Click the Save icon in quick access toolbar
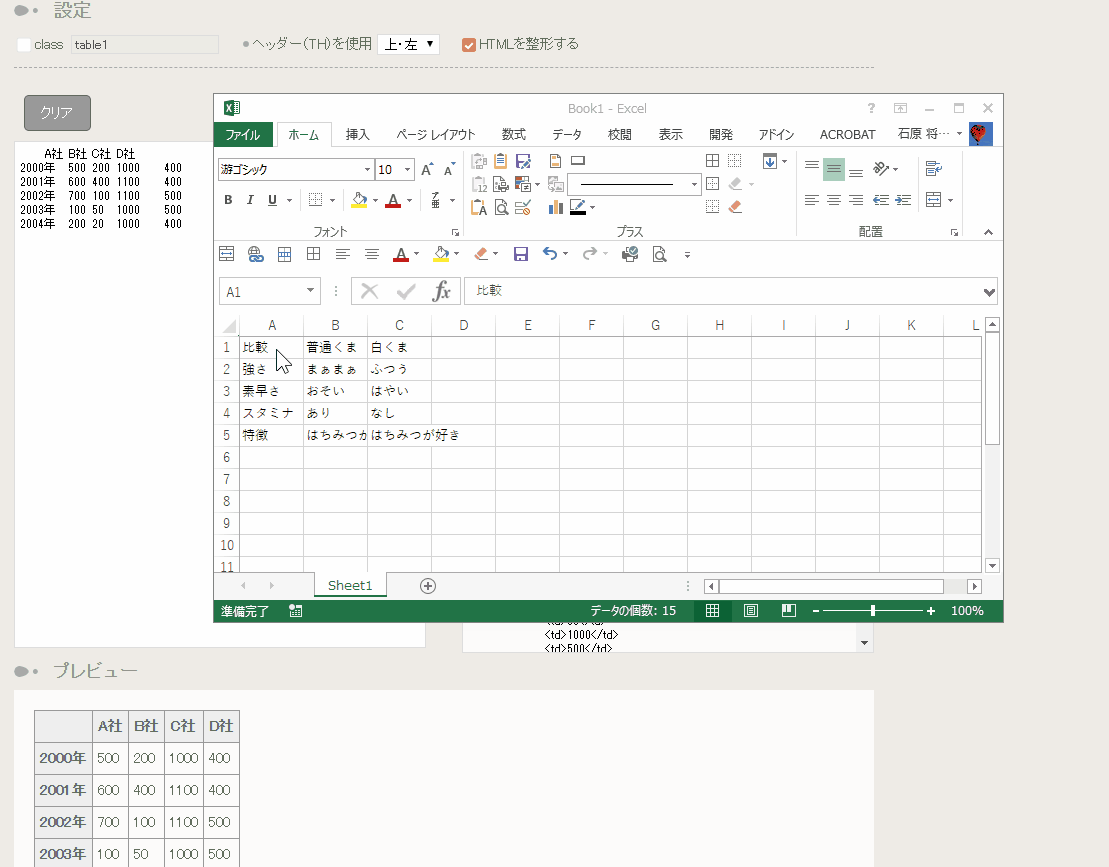This screenshot has height=867, width=1109. click(521, 254)
